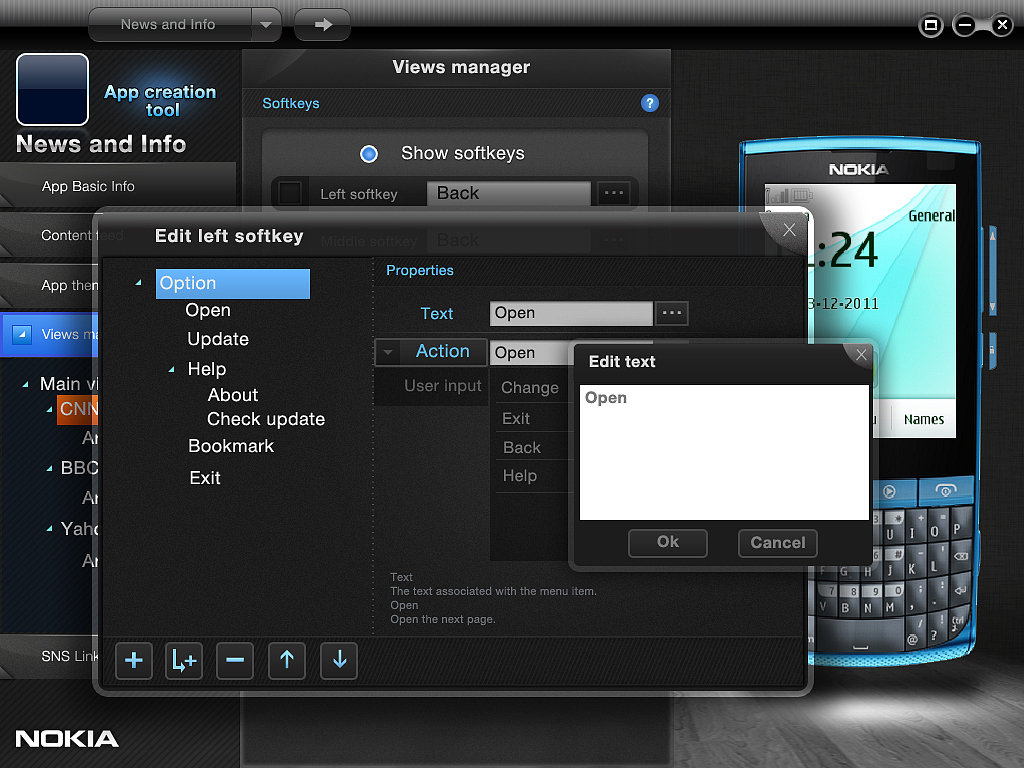Click the fullscreen window icon
1024x768 pixels.
(x=931, y=25)
